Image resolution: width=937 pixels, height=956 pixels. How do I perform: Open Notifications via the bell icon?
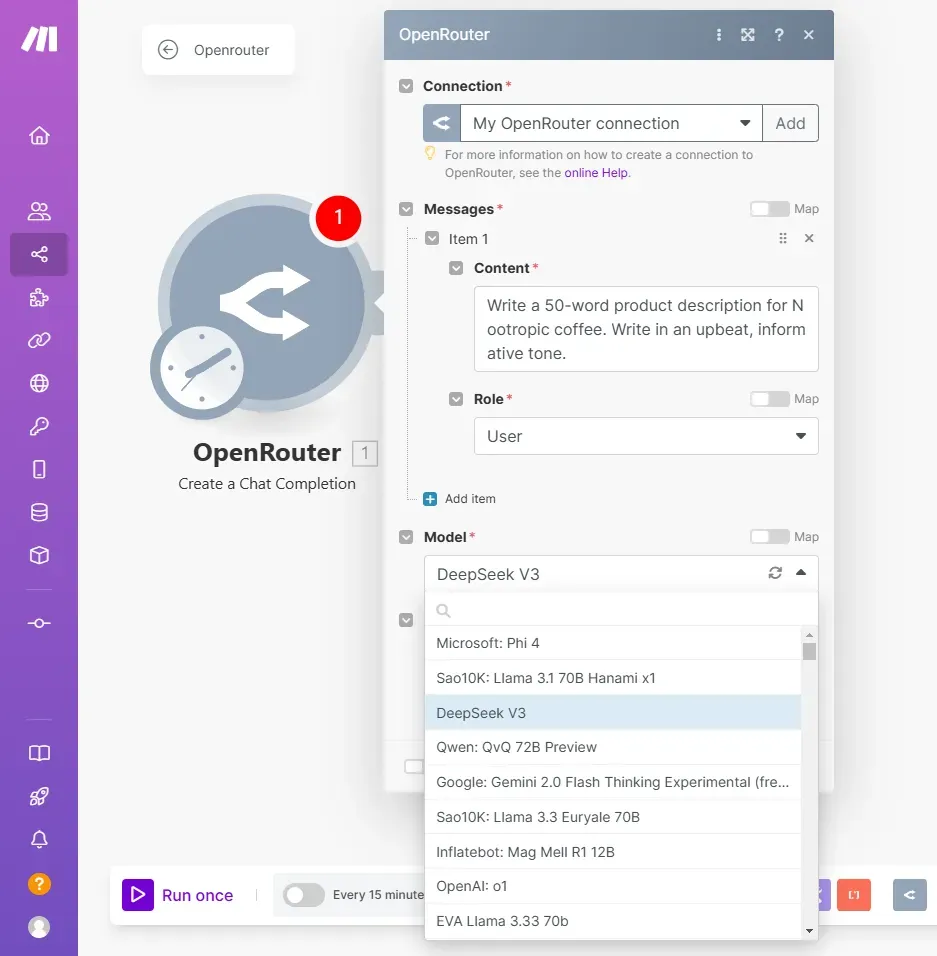pos(39,840)
